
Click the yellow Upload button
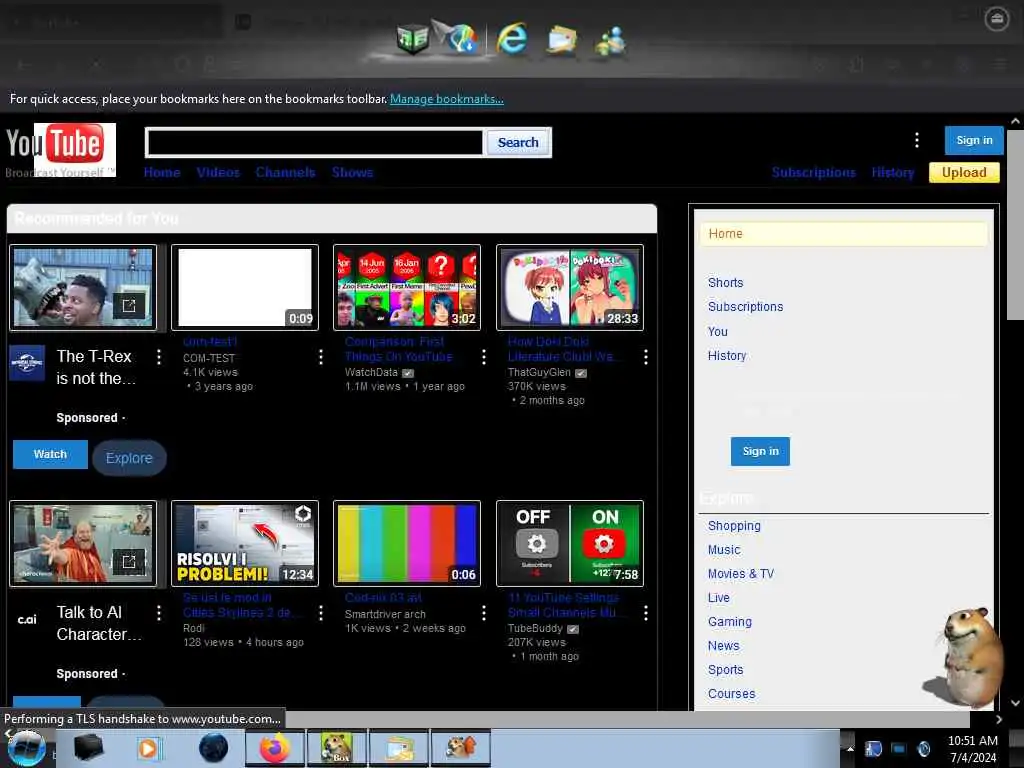964,172
